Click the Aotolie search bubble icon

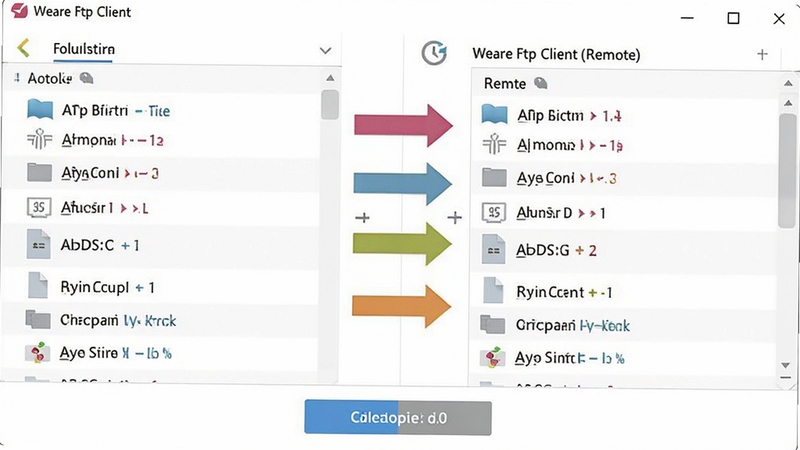point(87,78)
